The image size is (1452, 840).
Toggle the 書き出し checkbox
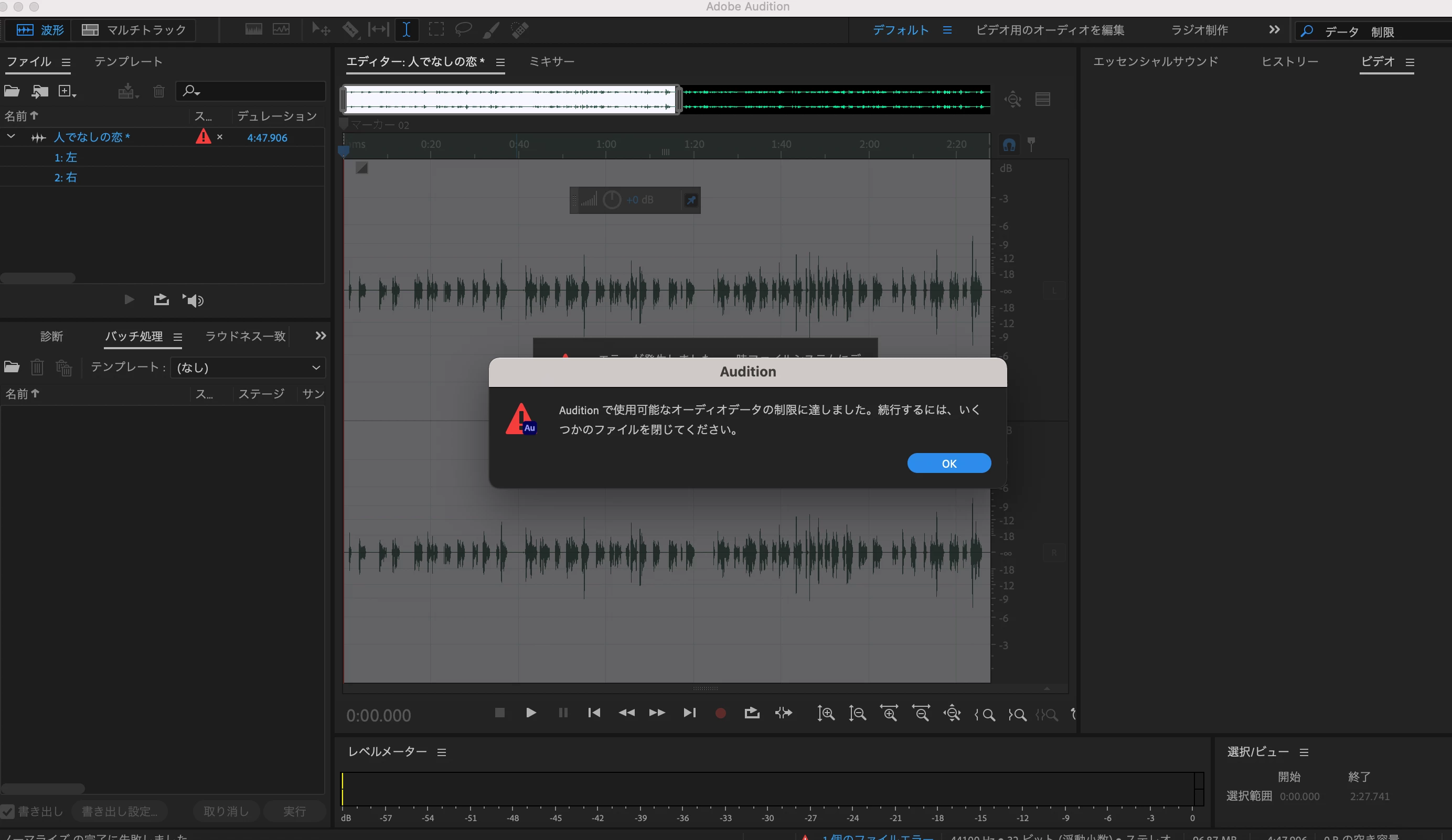coord(8,811)
